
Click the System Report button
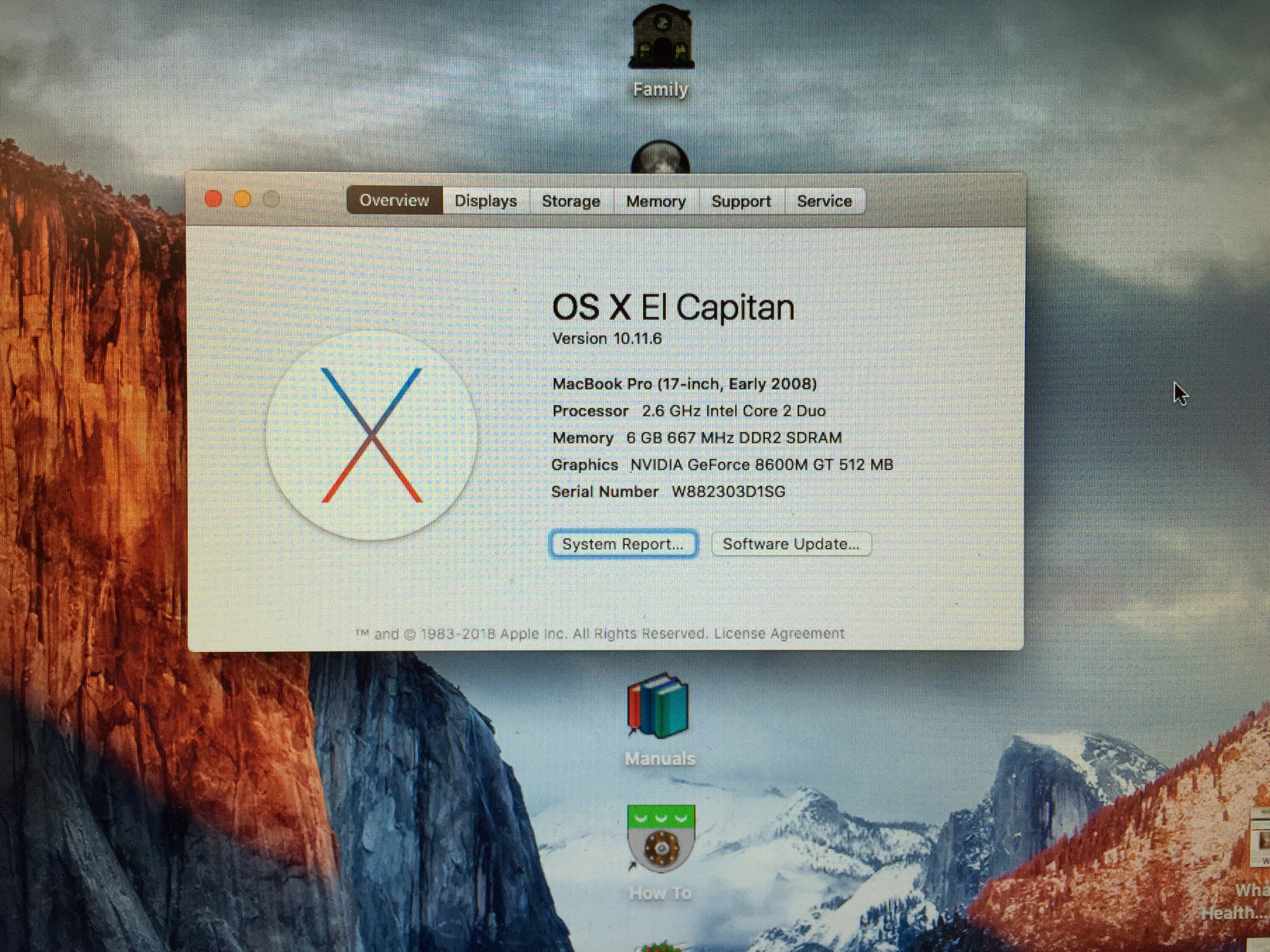(623, 544)
